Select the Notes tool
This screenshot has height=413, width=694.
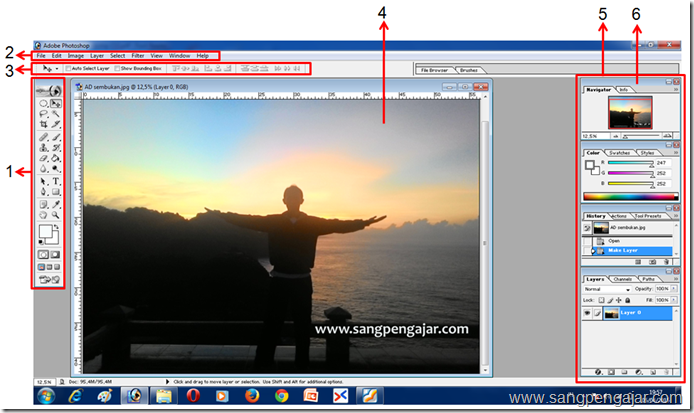(44, 205)
